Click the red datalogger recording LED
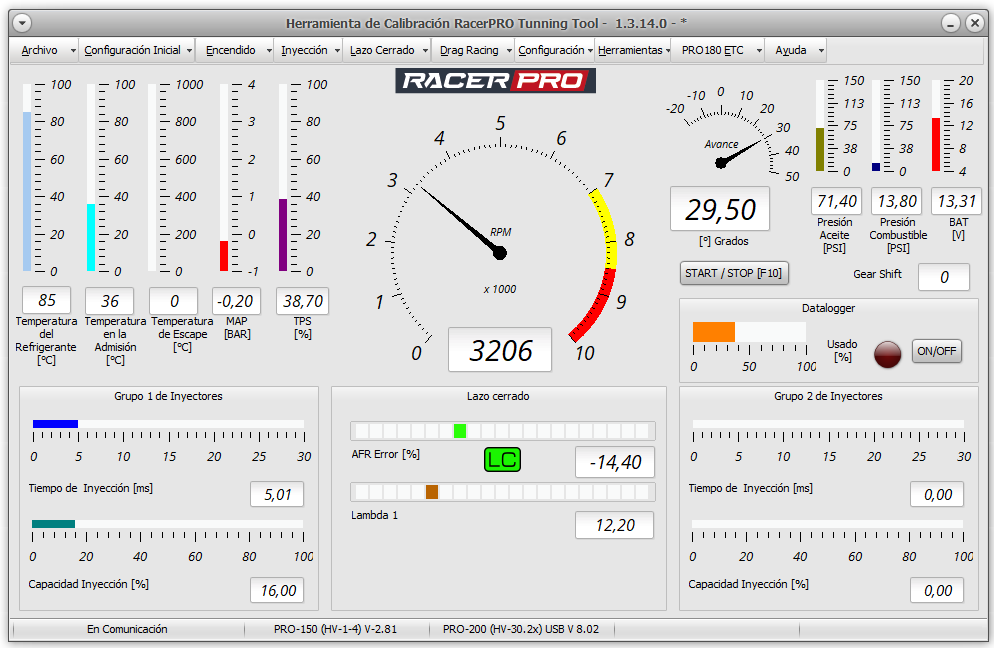Image resolution: width=994 pixels, height=648 pixels. 887,353
